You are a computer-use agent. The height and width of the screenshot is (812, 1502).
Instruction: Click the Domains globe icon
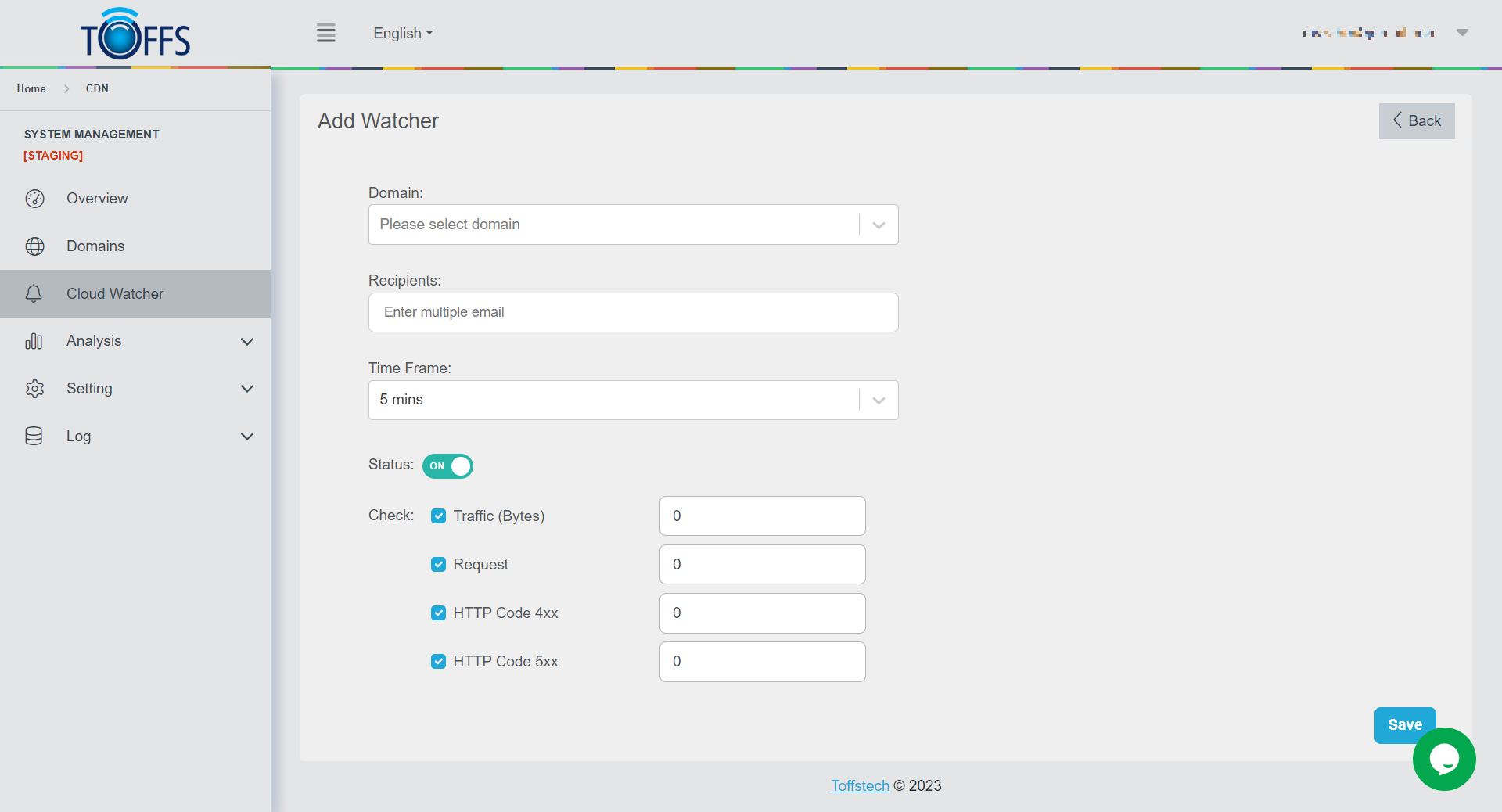pyautogui.click(x=34, y=246)
